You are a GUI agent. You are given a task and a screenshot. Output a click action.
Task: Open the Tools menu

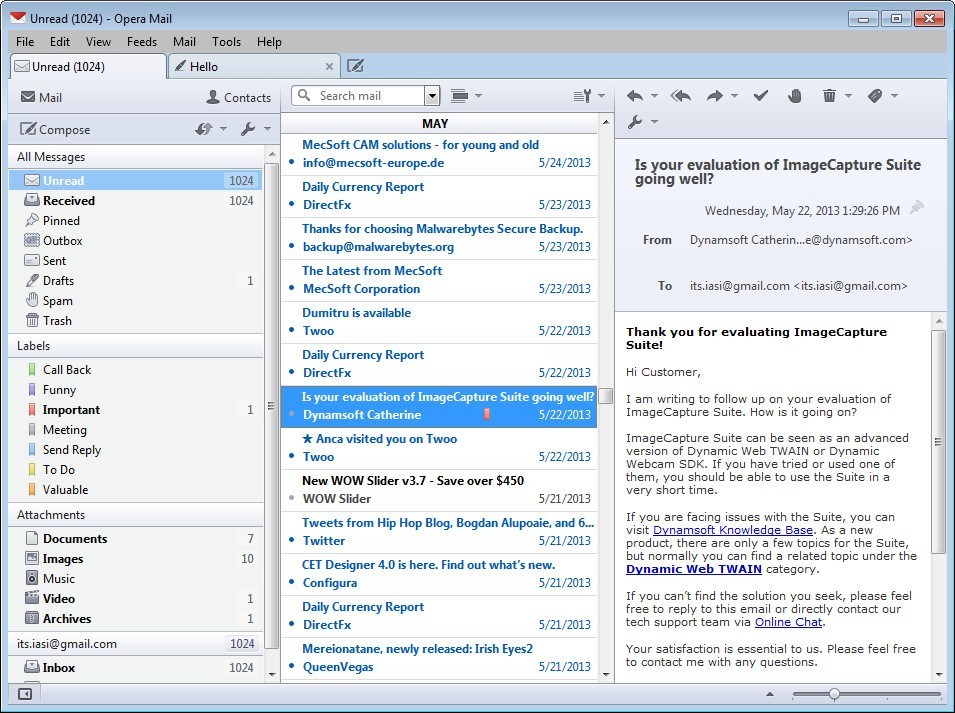click(x=226, y=41)
